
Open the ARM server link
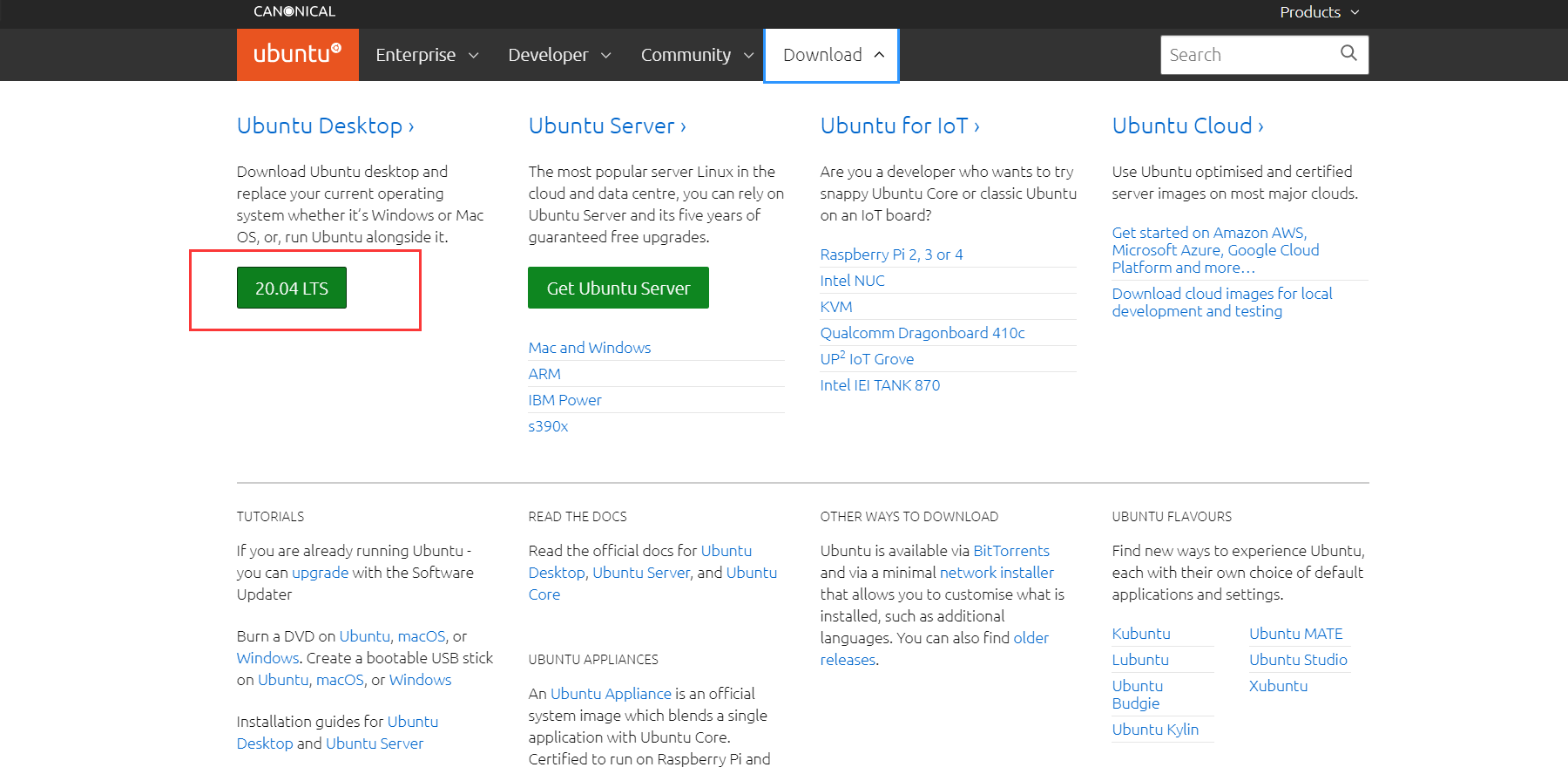[544, 374]
